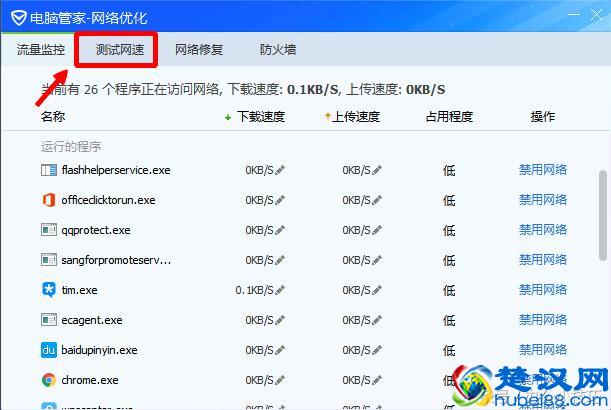Screen dimensions: 611x410
Task: Click the tim.exe star icon
Action: (49, 290)
